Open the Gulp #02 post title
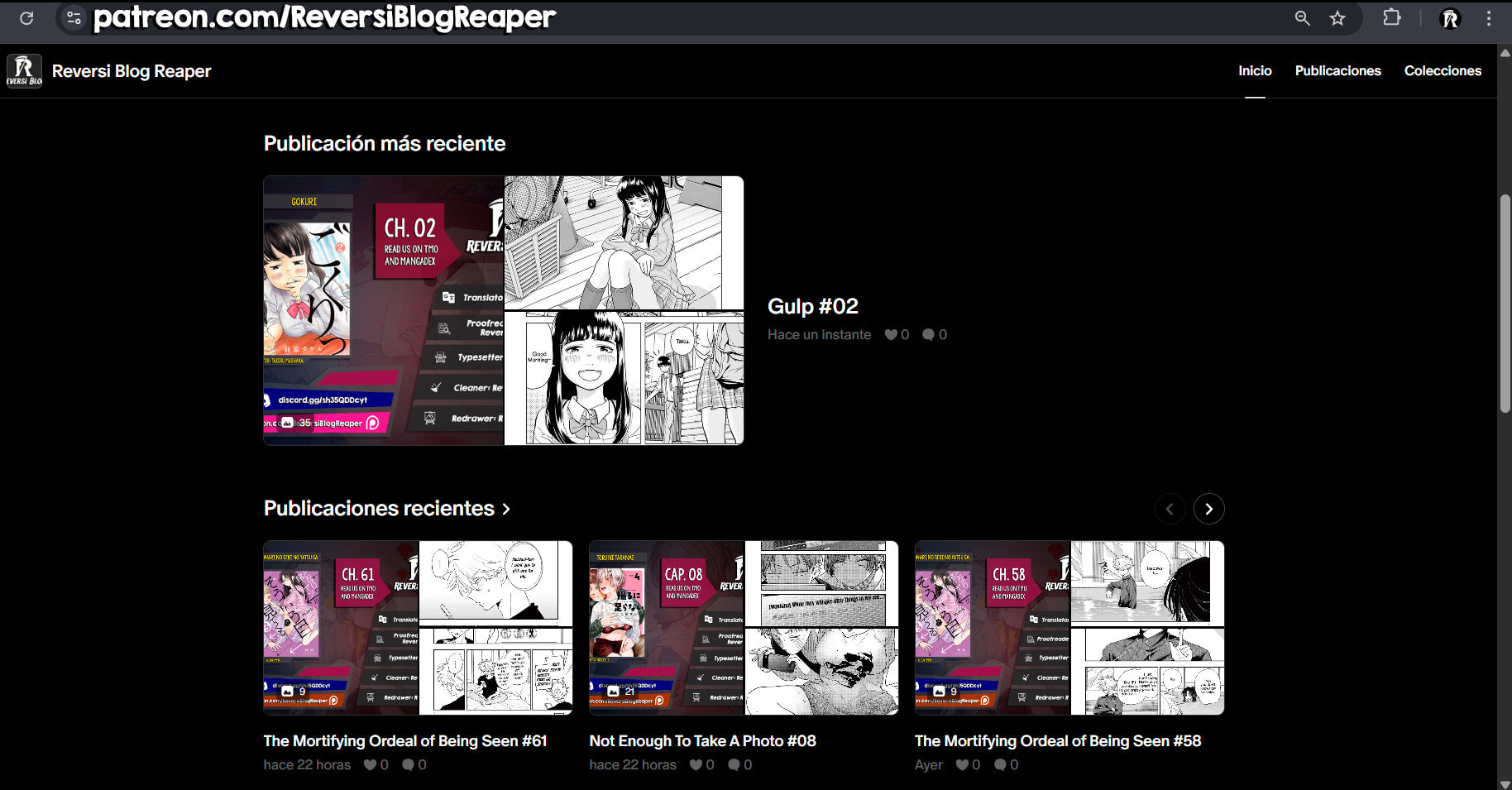The height and width of the screenshot is (790, 1512). click(812, 306)
